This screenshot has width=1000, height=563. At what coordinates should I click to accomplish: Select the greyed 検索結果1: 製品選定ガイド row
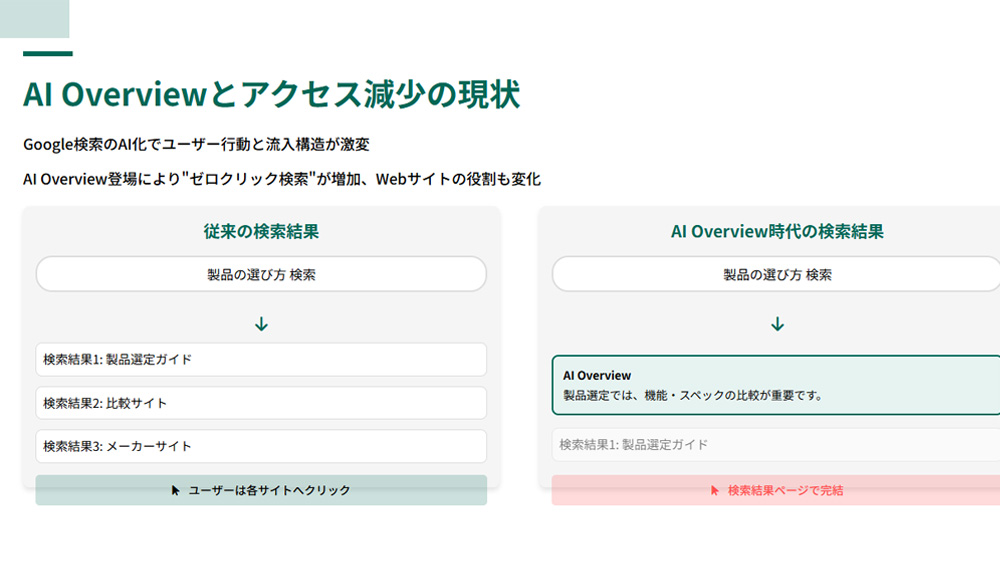pyautogui.click(x=776, y=445)
